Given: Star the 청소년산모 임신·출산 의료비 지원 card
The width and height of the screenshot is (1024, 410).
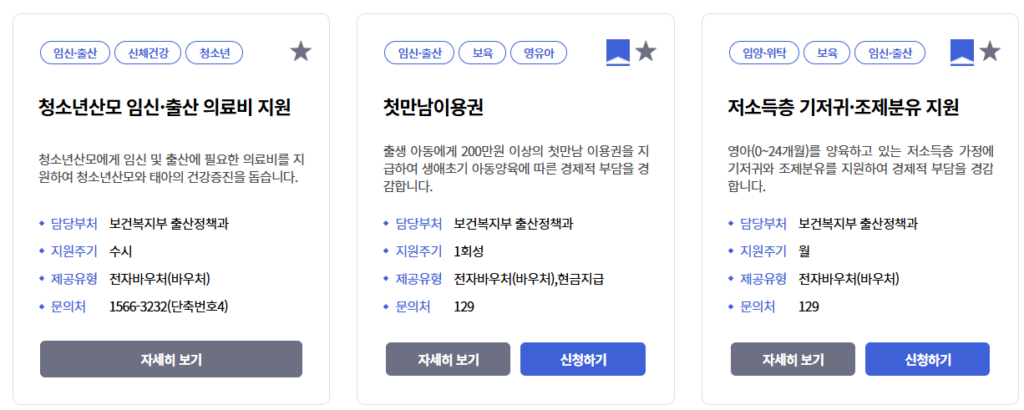Looking at the screenshot, I should point(301,51).
